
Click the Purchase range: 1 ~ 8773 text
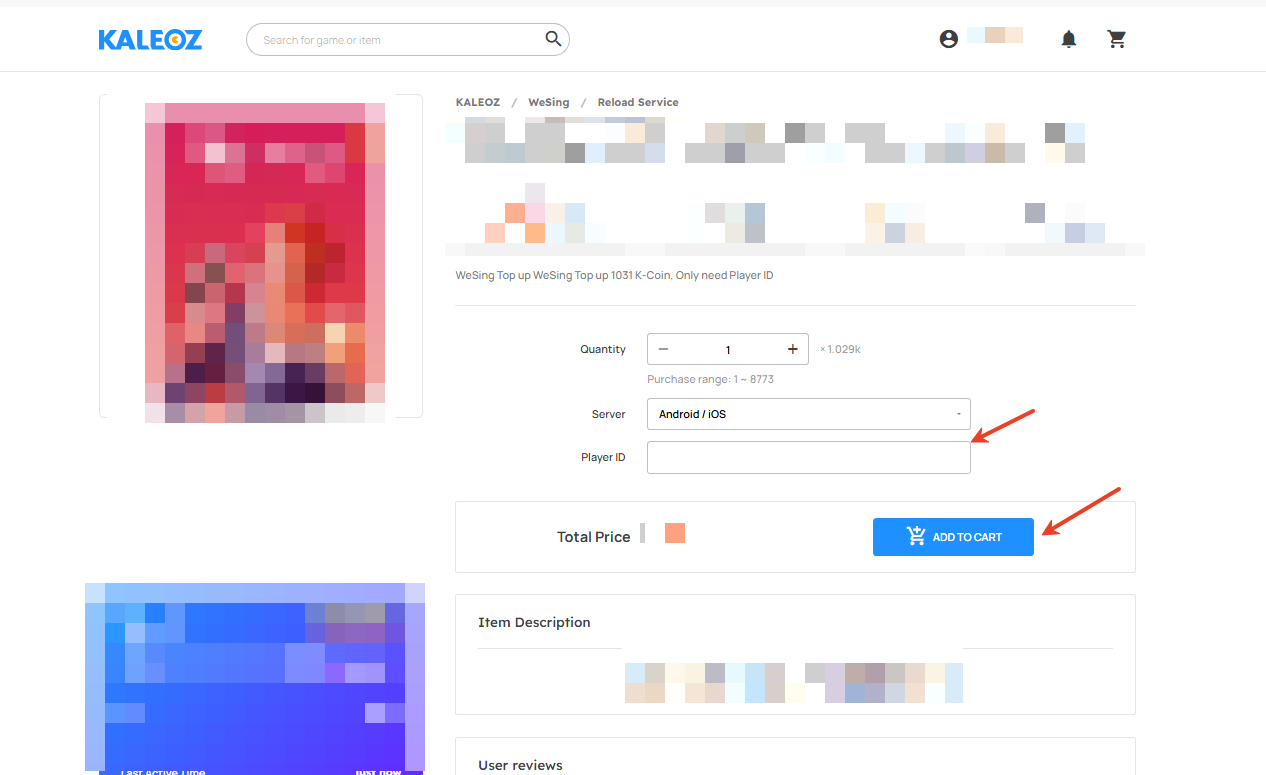(710, 380)
